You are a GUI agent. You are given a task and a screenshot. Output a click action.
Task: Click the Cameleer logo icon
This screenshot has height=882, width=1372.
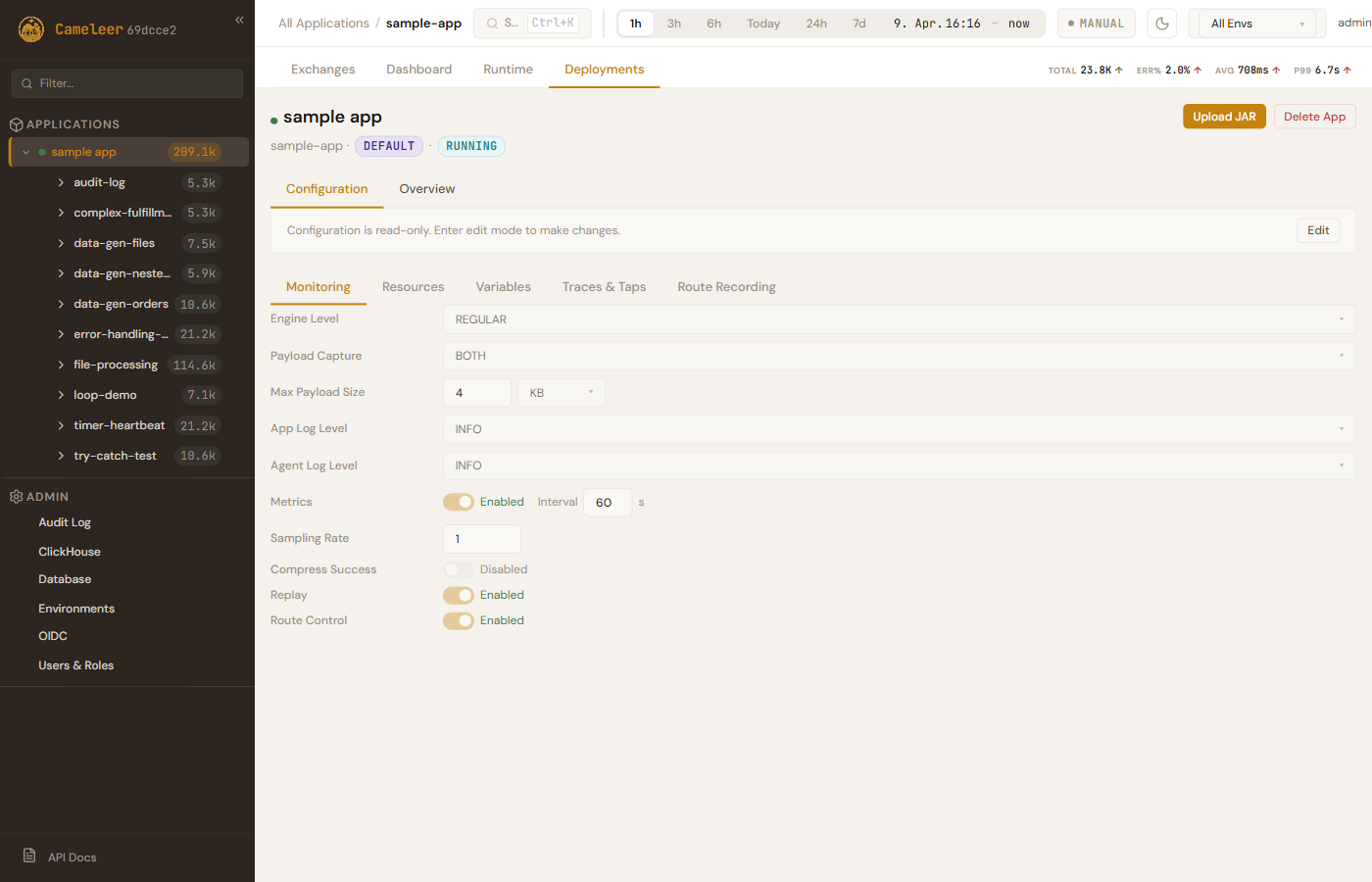[x=31, y=29]
